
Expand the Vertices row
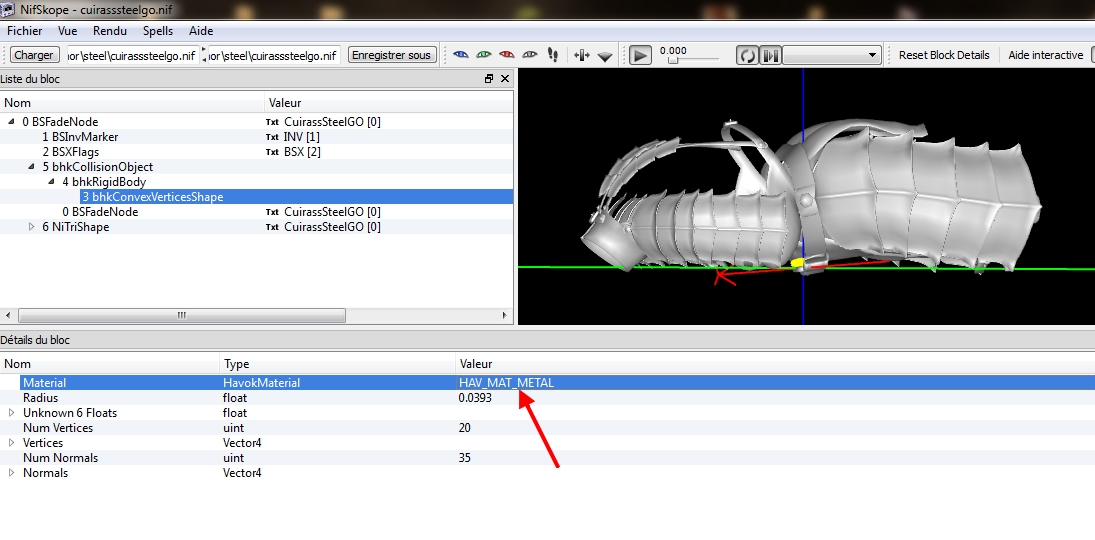tap(11, 443)
